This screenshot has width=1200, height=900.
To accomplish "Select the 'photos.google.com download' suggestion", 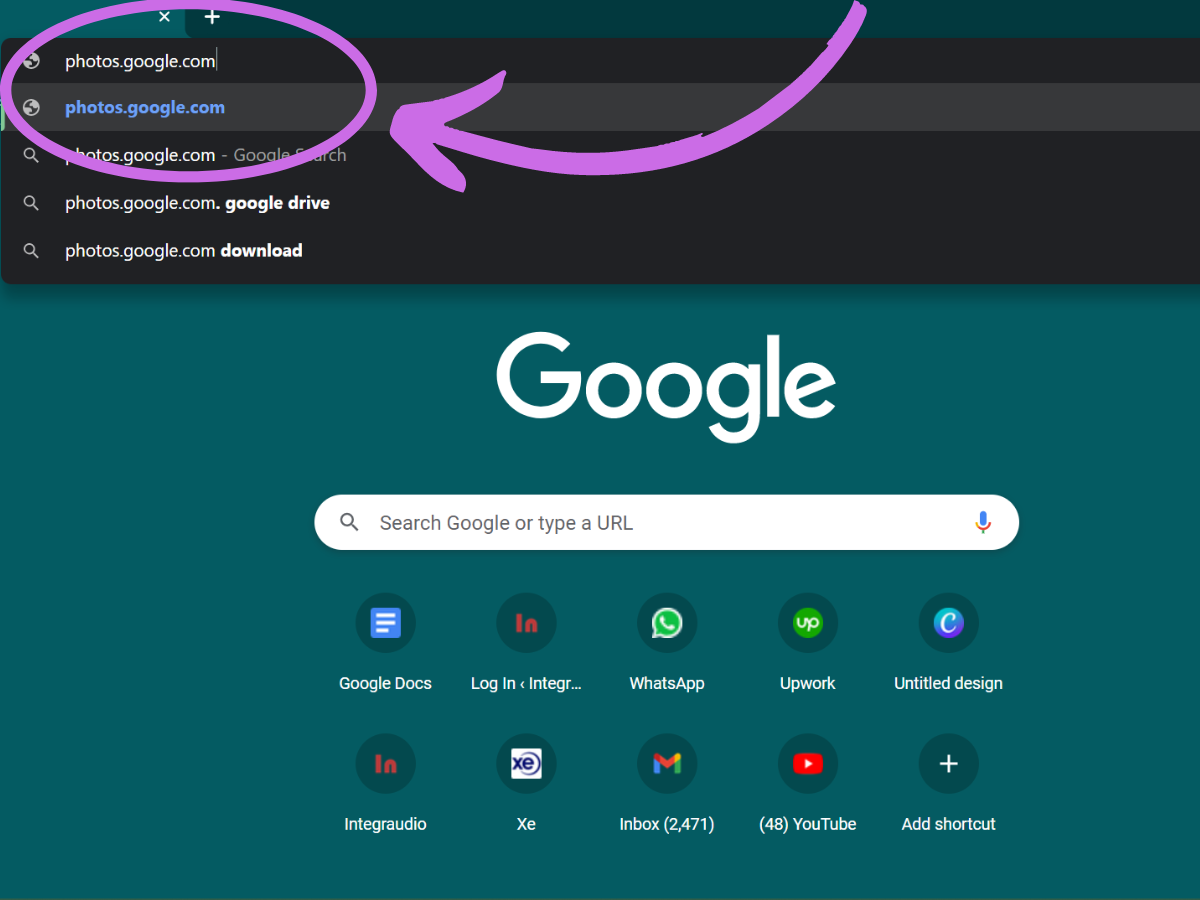I will 600,251.
